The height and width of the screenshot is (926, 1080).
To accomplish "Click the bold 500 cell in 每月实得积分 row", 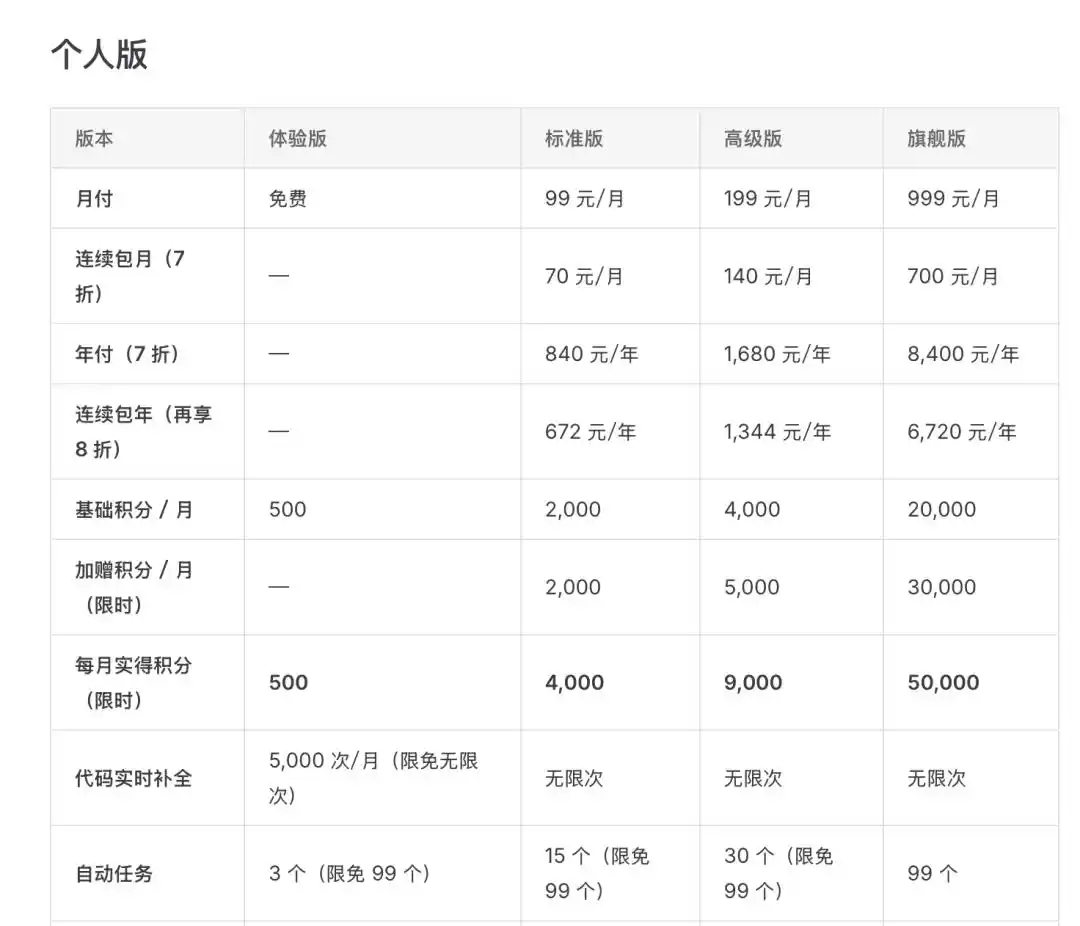I will point(288,683).
